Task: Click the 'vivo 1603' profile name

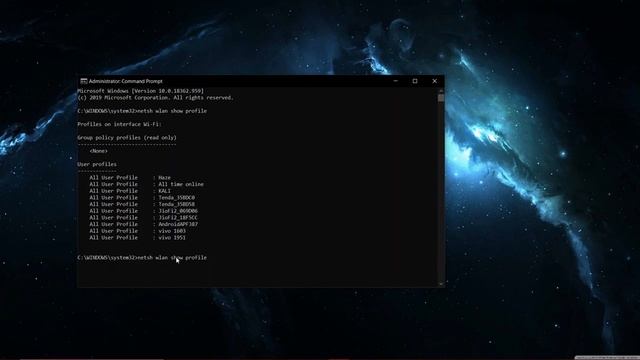Action: point(172,231)
